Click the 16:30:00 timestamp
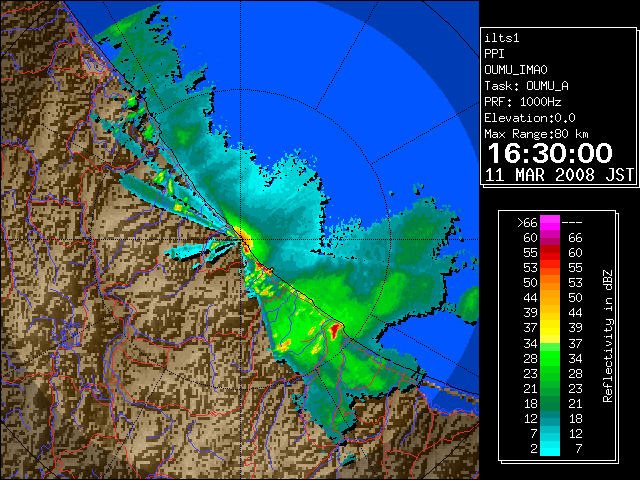Screen dimensions: 640x480 click(550, 153)
